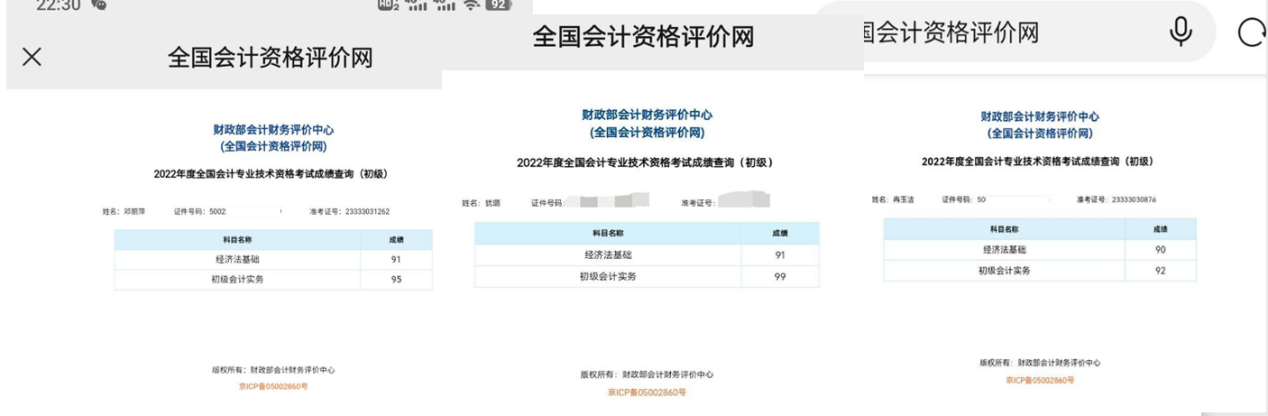Click the 财政部会计财务评价中心 heading in the right page
The height and width of the screenshot is (416, 1268).
1039,117
